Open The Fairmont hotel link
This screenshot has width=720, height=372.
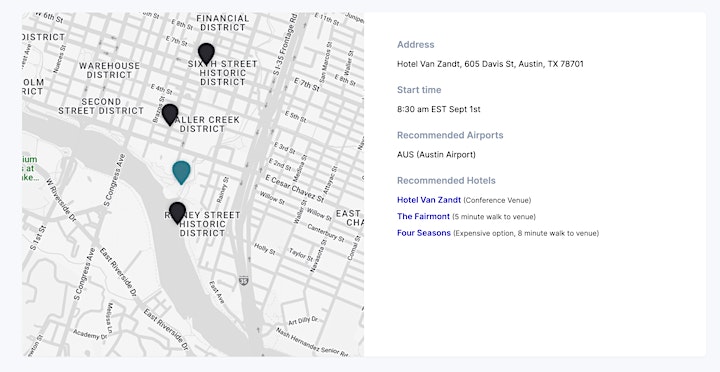(423, 216)
